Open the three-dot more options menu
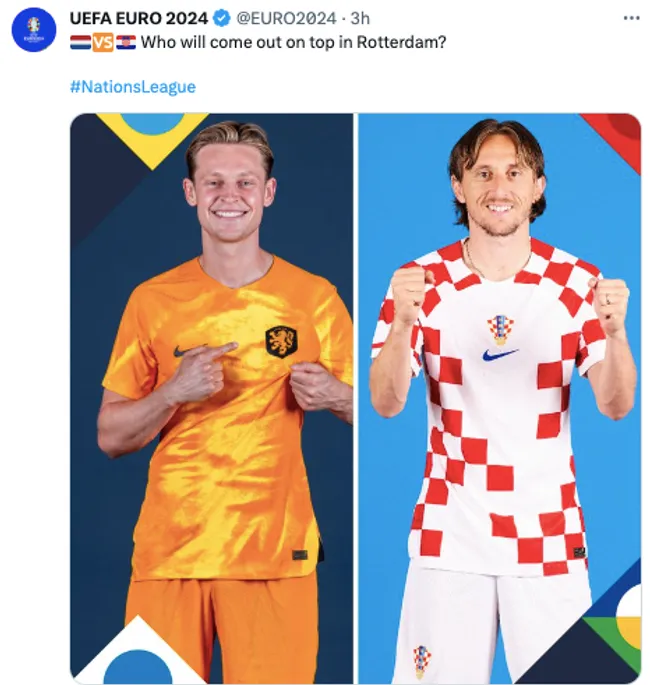 click(631, 18)
